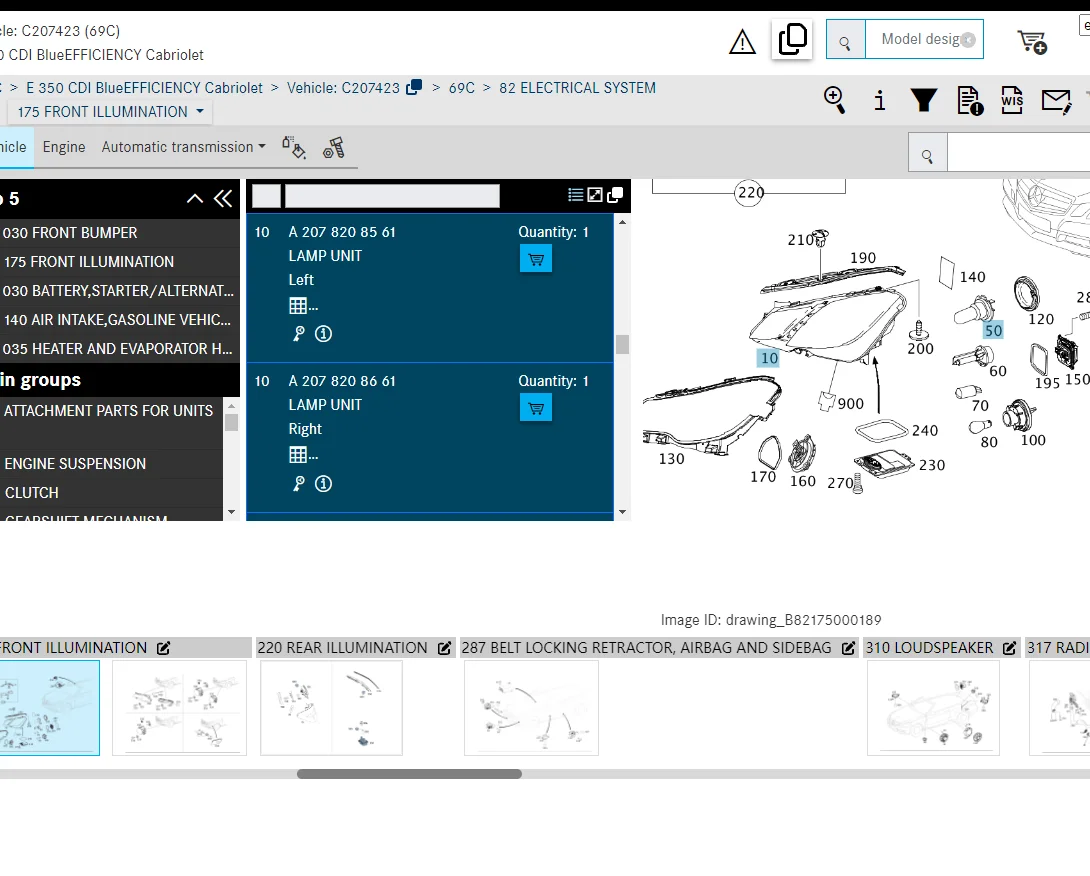1090x876 pixels.
Task: Open table icon for Left LAMP UNIT
Action: (x=298, y=305)
